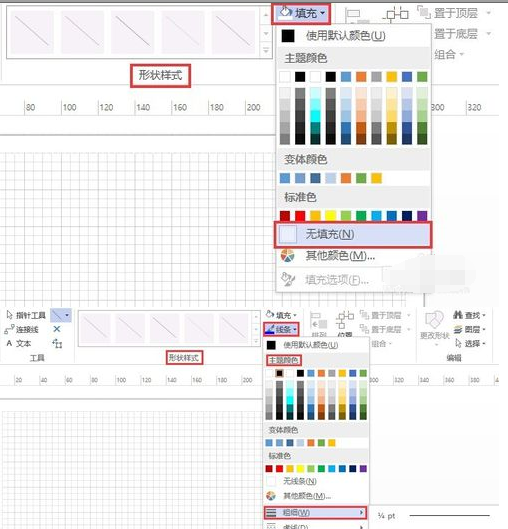Select the third thumbnail in the small style gallery

[165, 327]
